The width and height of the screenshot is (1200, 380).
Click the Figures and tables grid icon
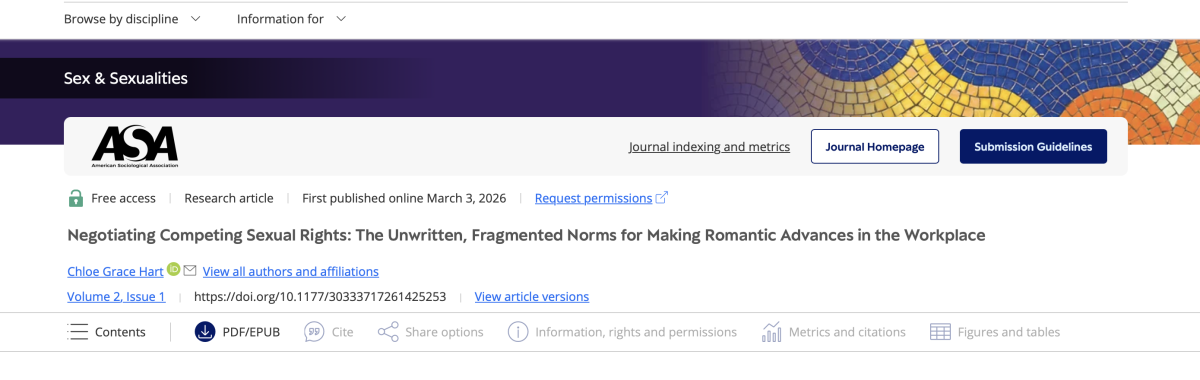coord(940,332)
